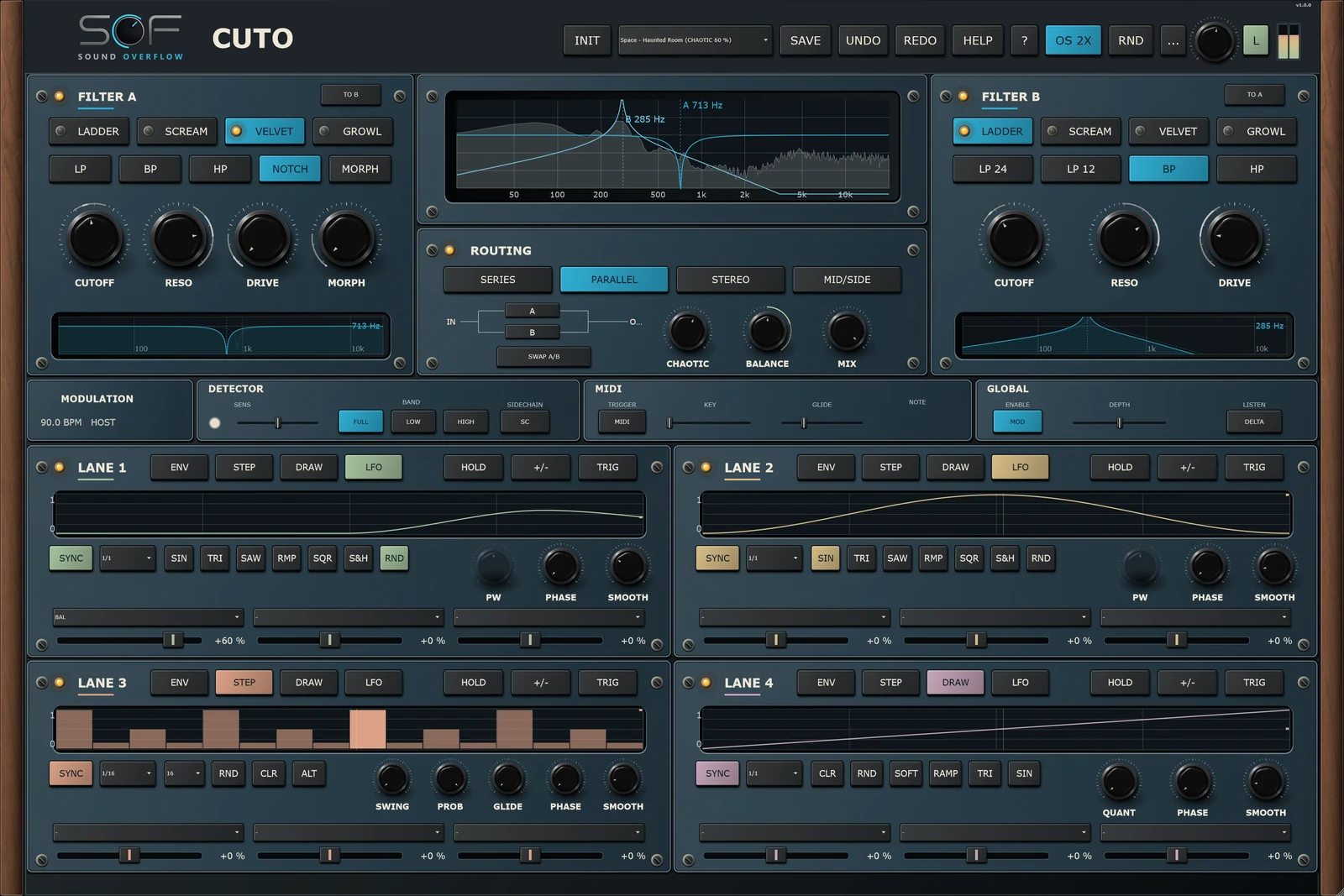Toggle the Routing section power LED
This screenshot has width=1344, height=896.
449,250
